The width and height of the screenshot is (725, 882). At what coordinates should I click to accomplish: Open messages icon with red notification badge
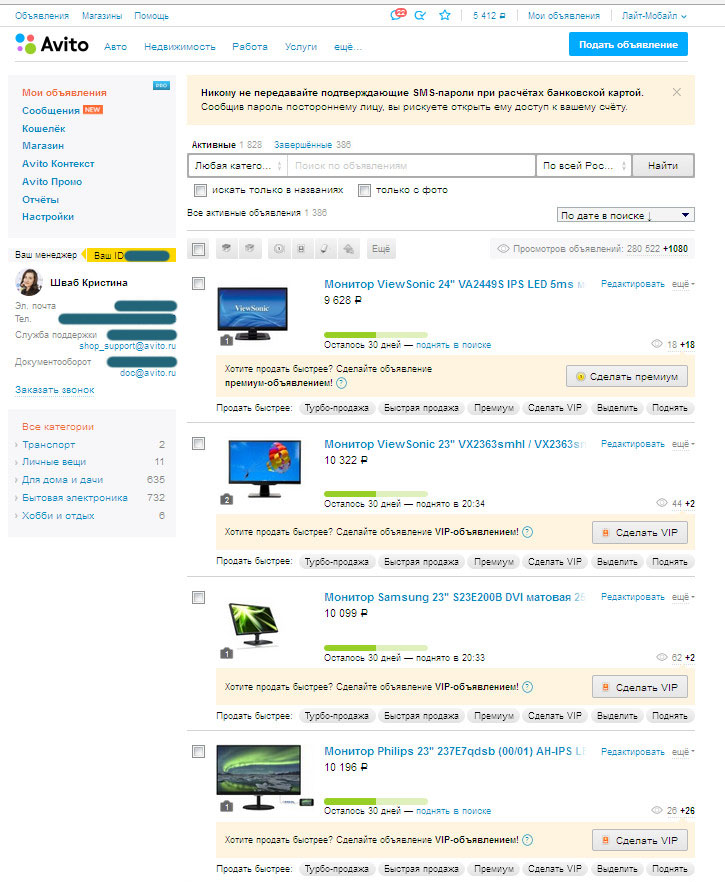(398, 15)
